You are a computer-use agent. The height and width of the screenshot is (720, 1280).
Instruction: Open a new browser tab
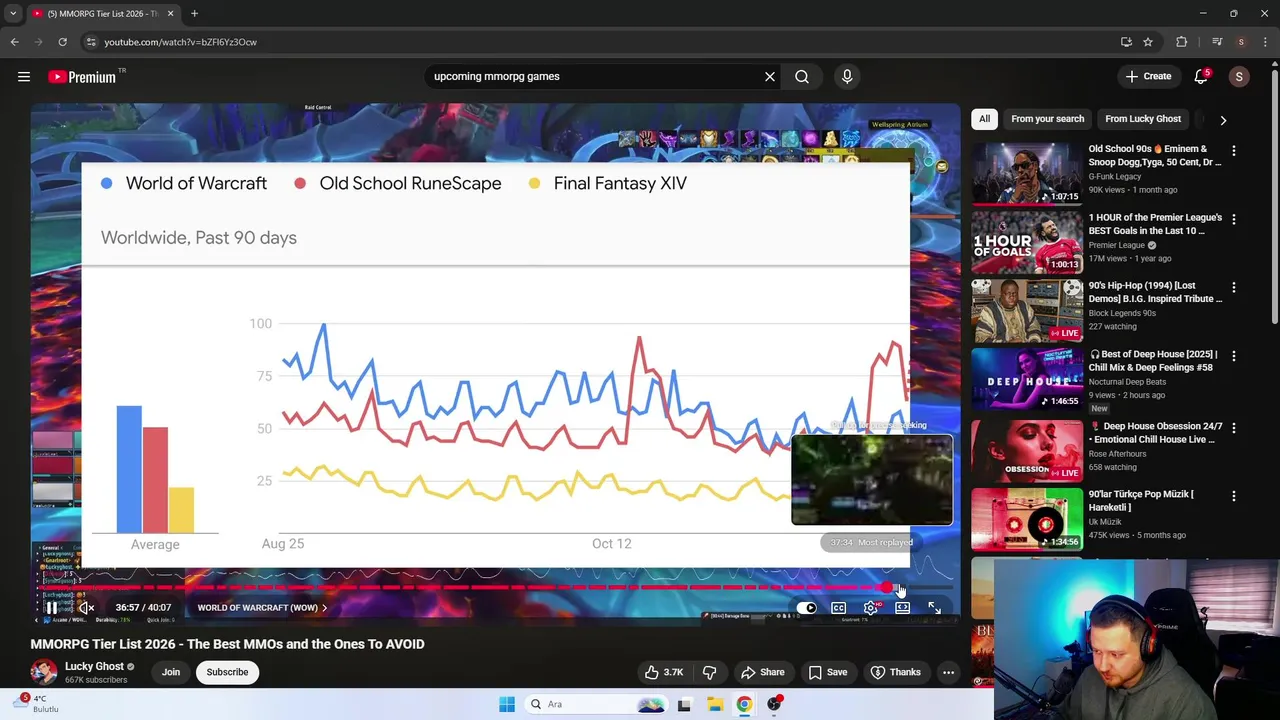click(x=194, y=14)
